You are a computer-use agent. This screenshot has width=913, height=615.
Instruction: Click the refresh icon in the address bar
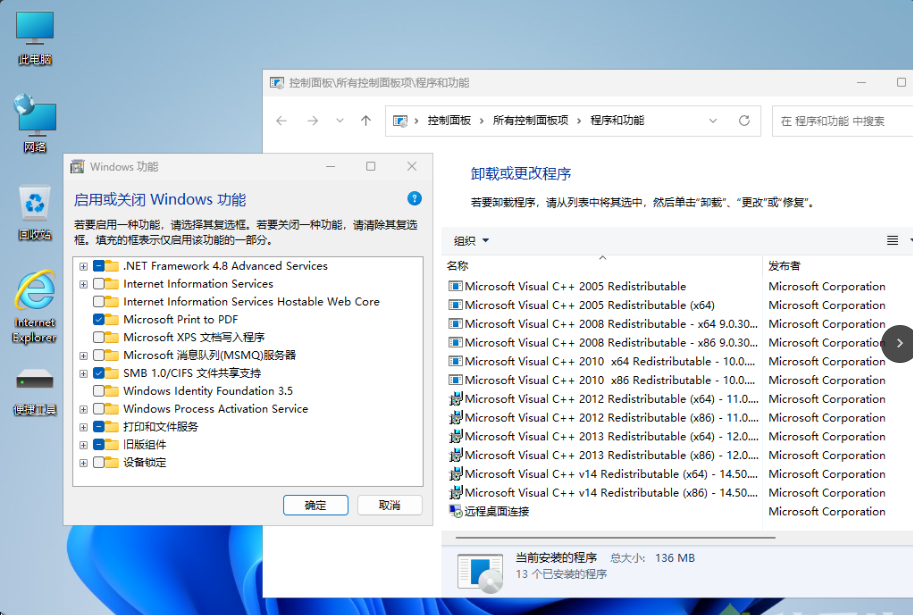click(x=744, y=119)
